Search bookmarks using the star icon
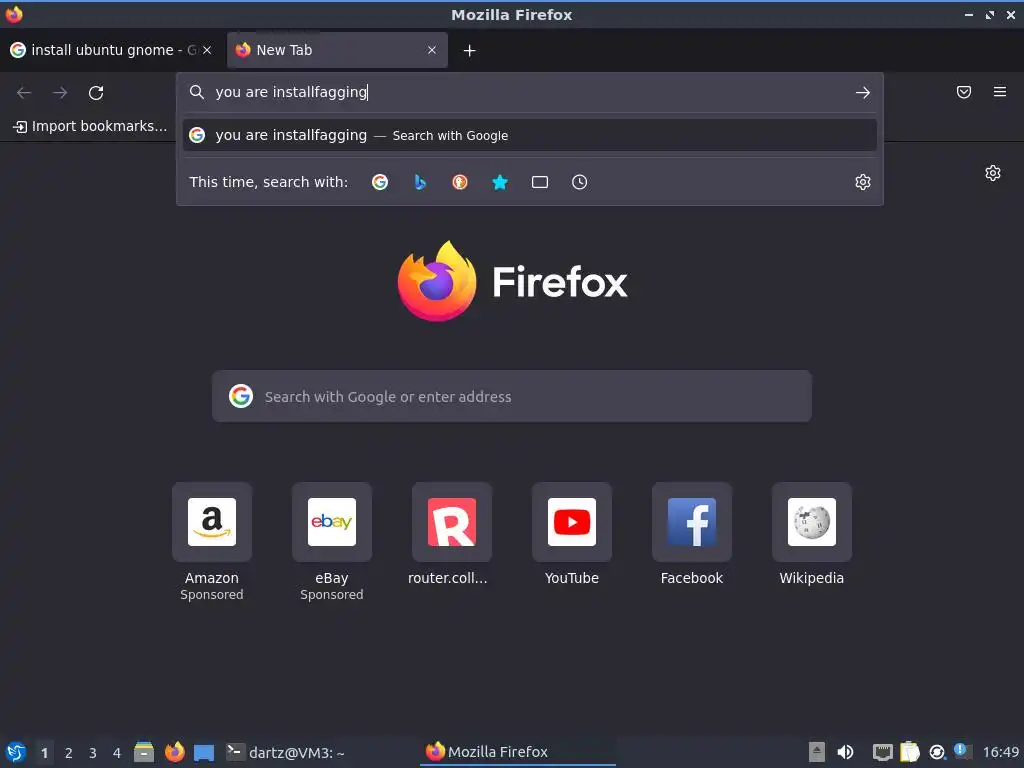Viewport: 1024px width, 768px height. click(500, 182)
